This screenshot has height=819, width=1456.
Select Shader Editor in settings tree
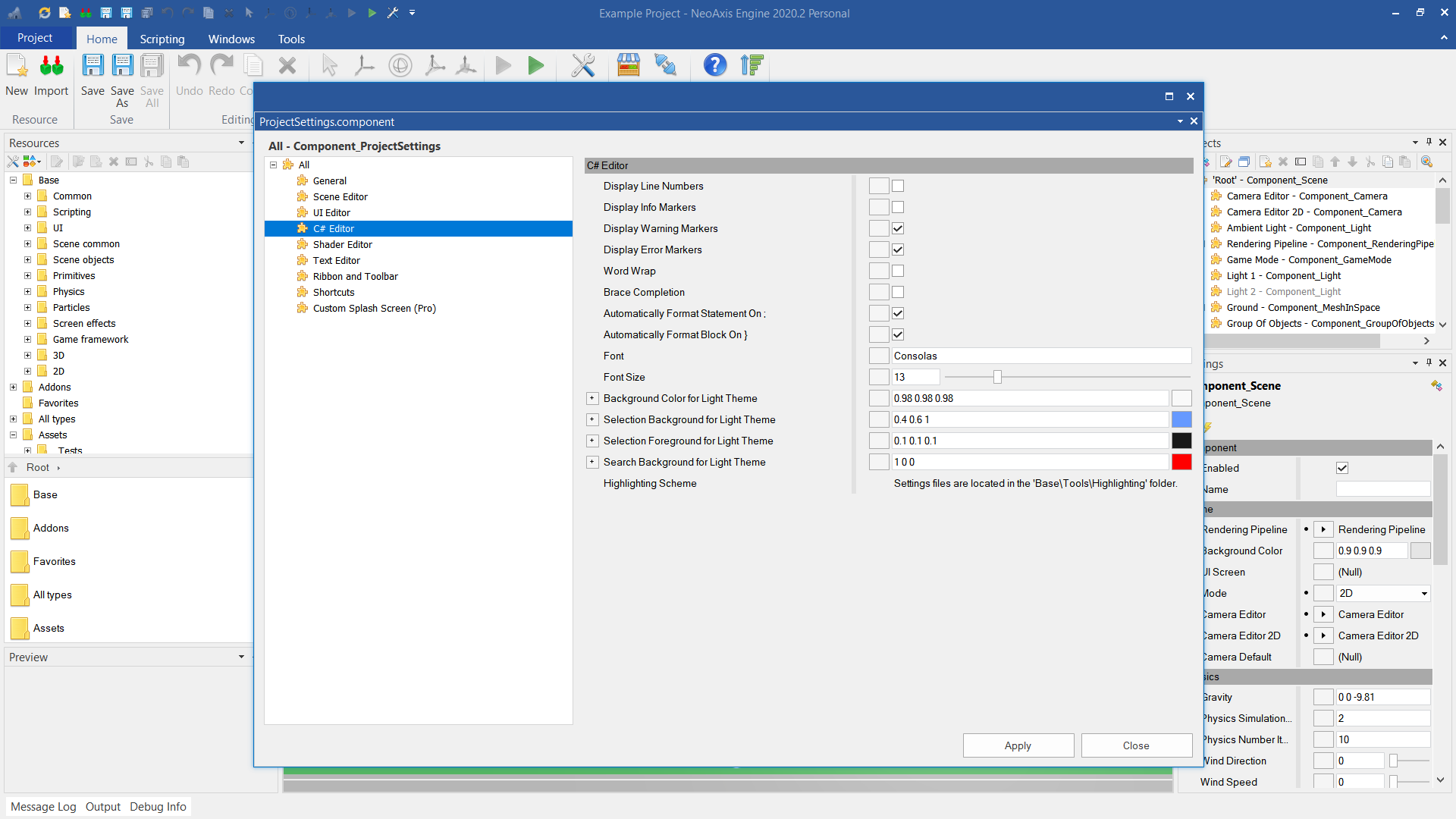[x=342, y=244]
